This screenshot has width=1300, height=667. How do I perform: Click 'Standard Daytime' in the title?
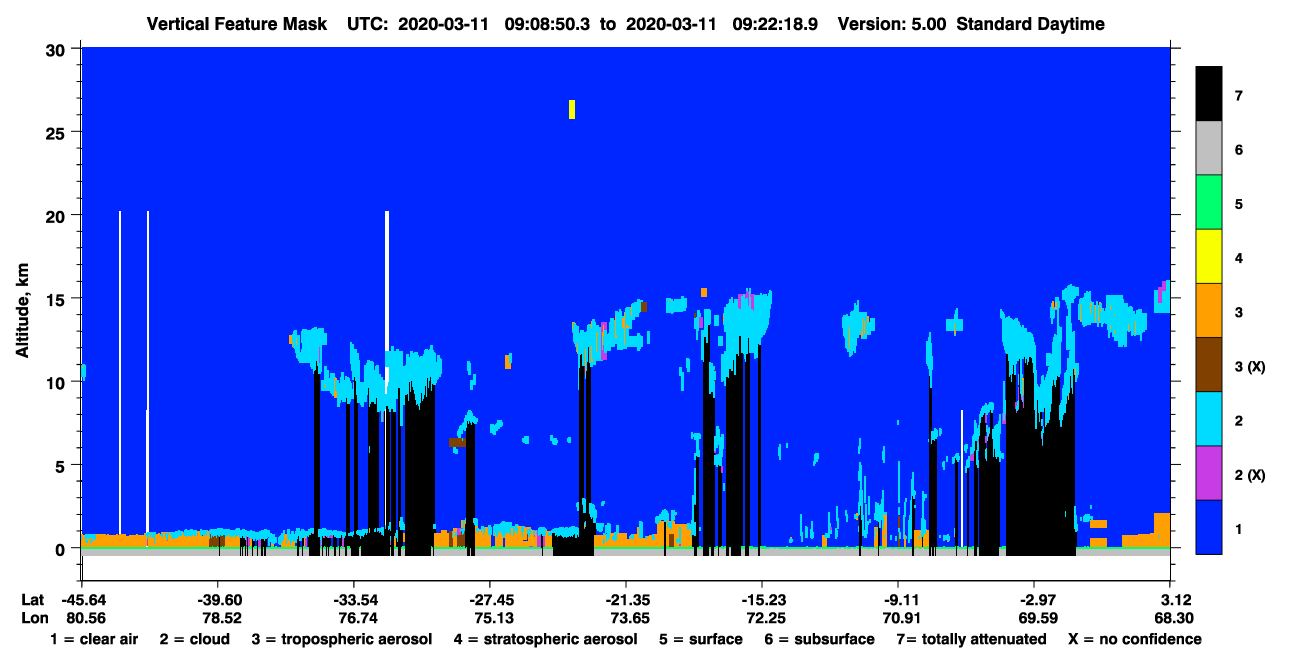(x=1030, y=24)
